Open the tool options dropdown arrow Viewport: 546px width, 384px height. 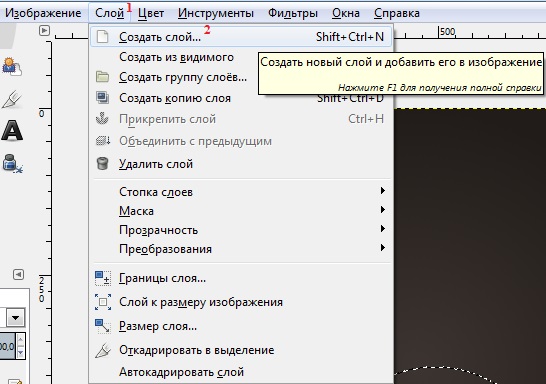(16, 318)
